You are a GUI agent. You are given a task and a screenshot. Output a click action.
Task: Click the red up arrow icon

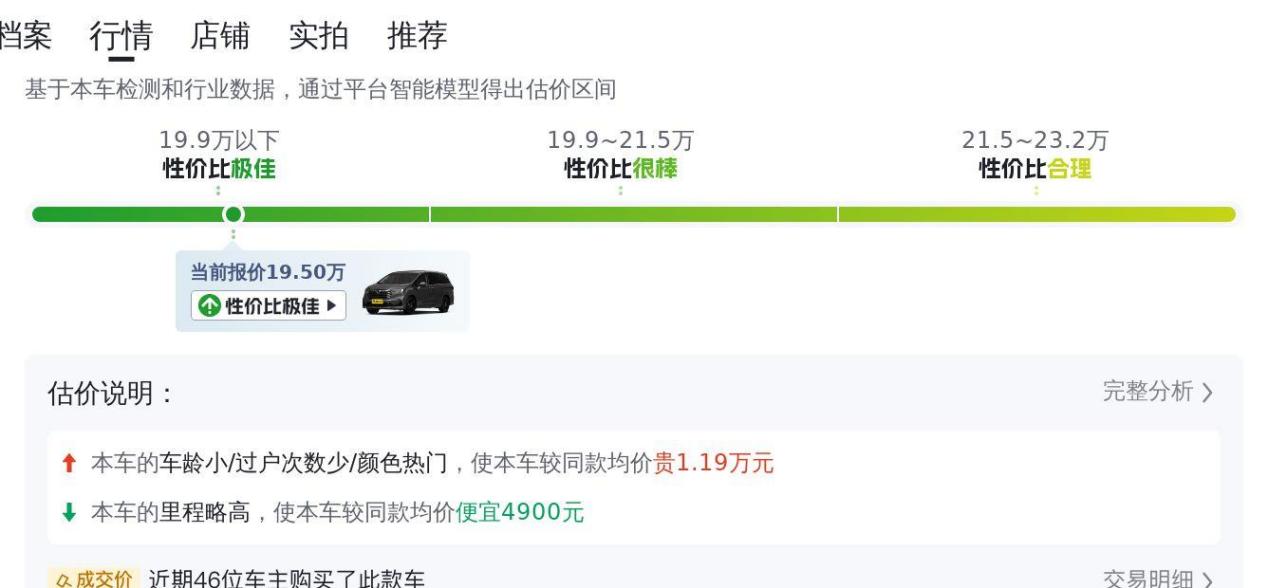coord(69,464)
